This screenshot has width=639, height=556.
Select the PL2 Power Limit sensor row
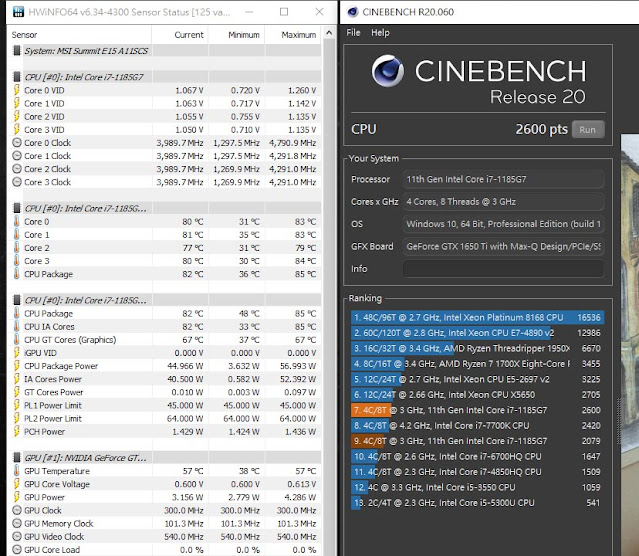[x=165, y=418]
